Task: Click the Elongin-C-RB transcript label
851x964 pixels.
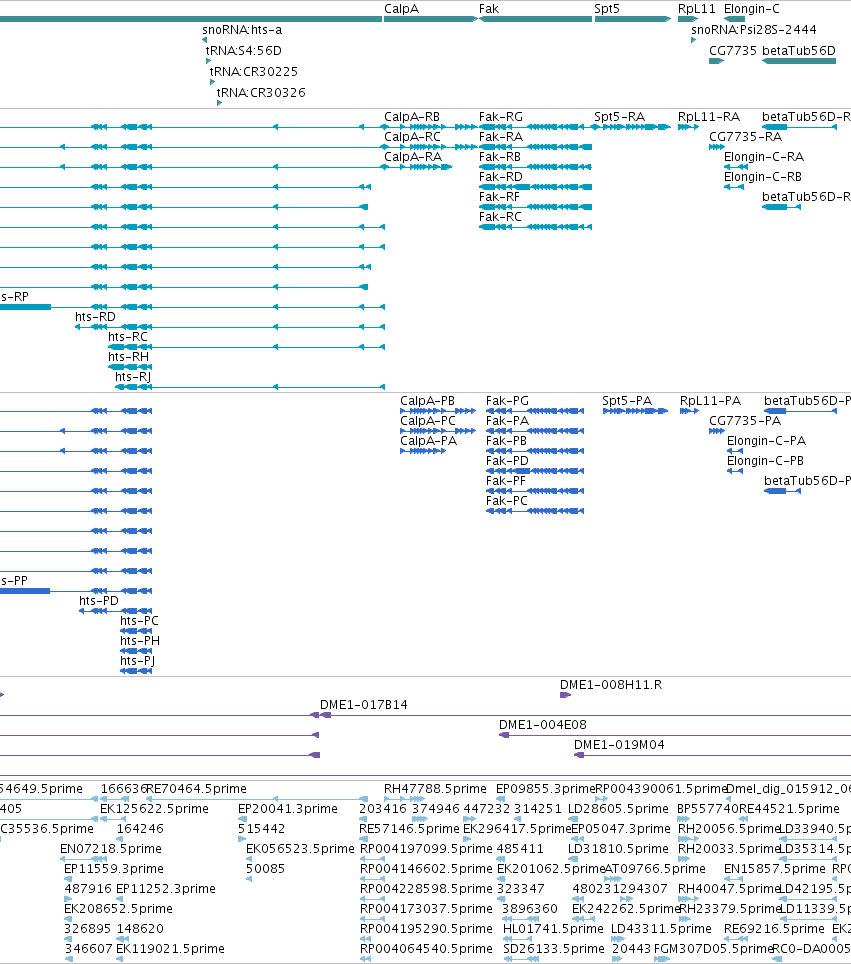Action: coord(763,176)
